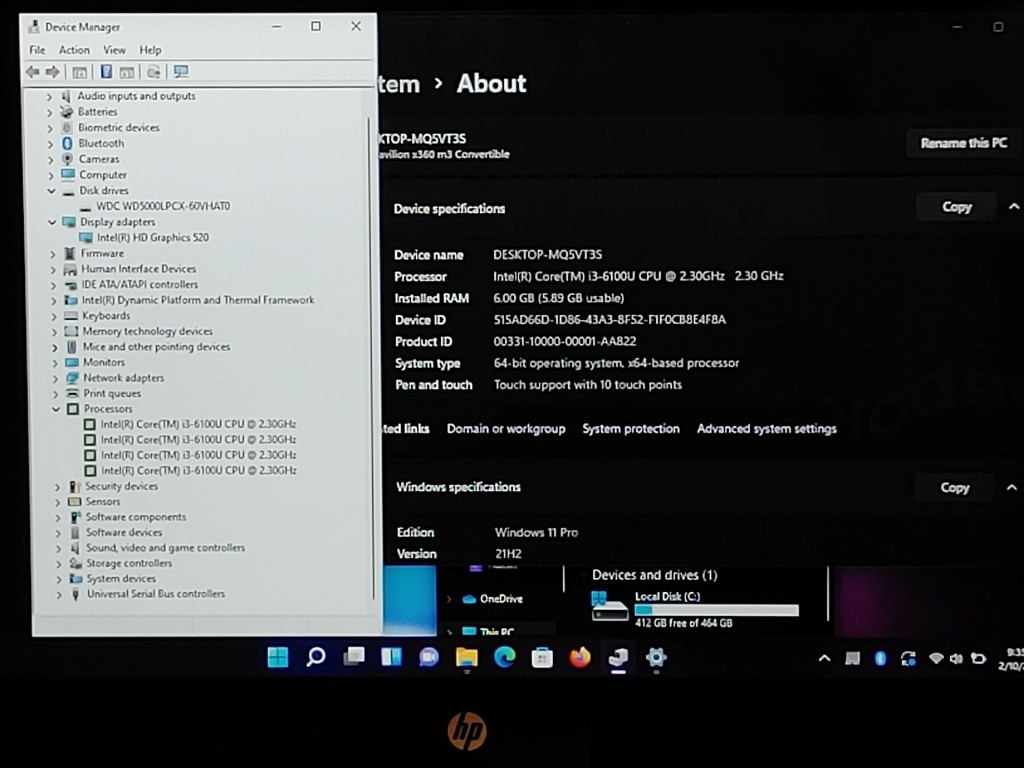Open the File menu in Device Manager
The image size is (1024, 768).
[37, 50]
